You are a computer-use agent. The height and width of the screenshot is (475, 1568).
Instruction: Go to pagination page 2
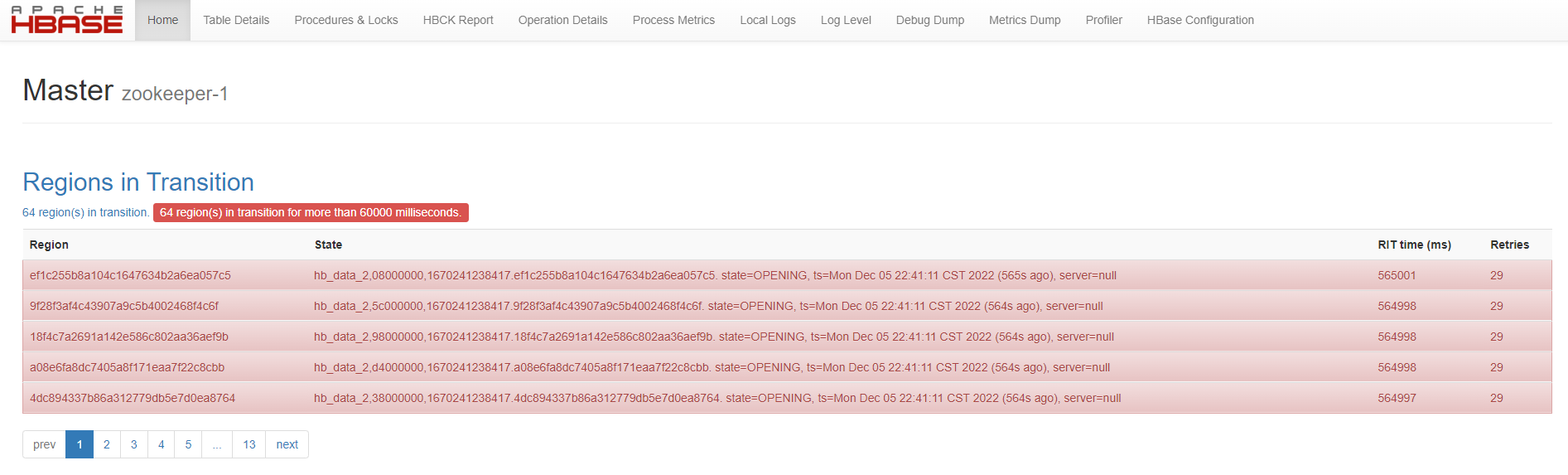pyautogui.click(x=107, y=444)
